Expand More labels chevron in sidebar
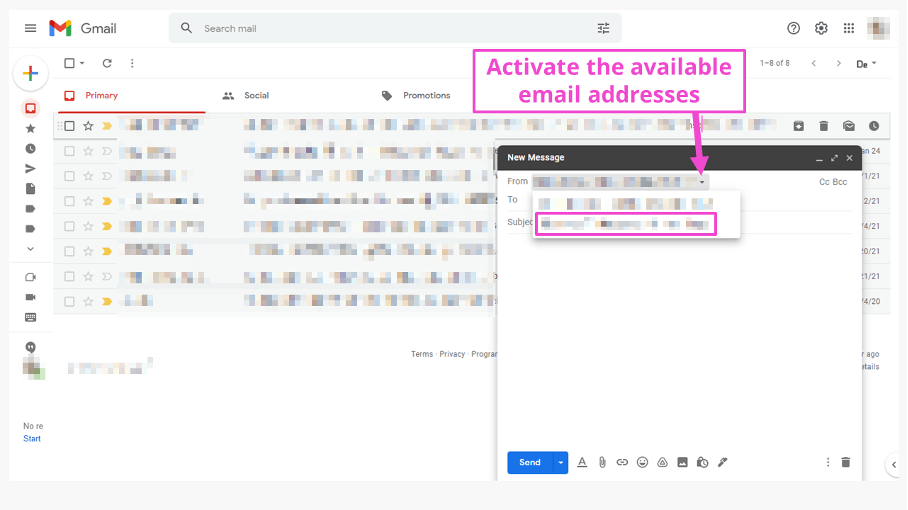 (31, 249)
